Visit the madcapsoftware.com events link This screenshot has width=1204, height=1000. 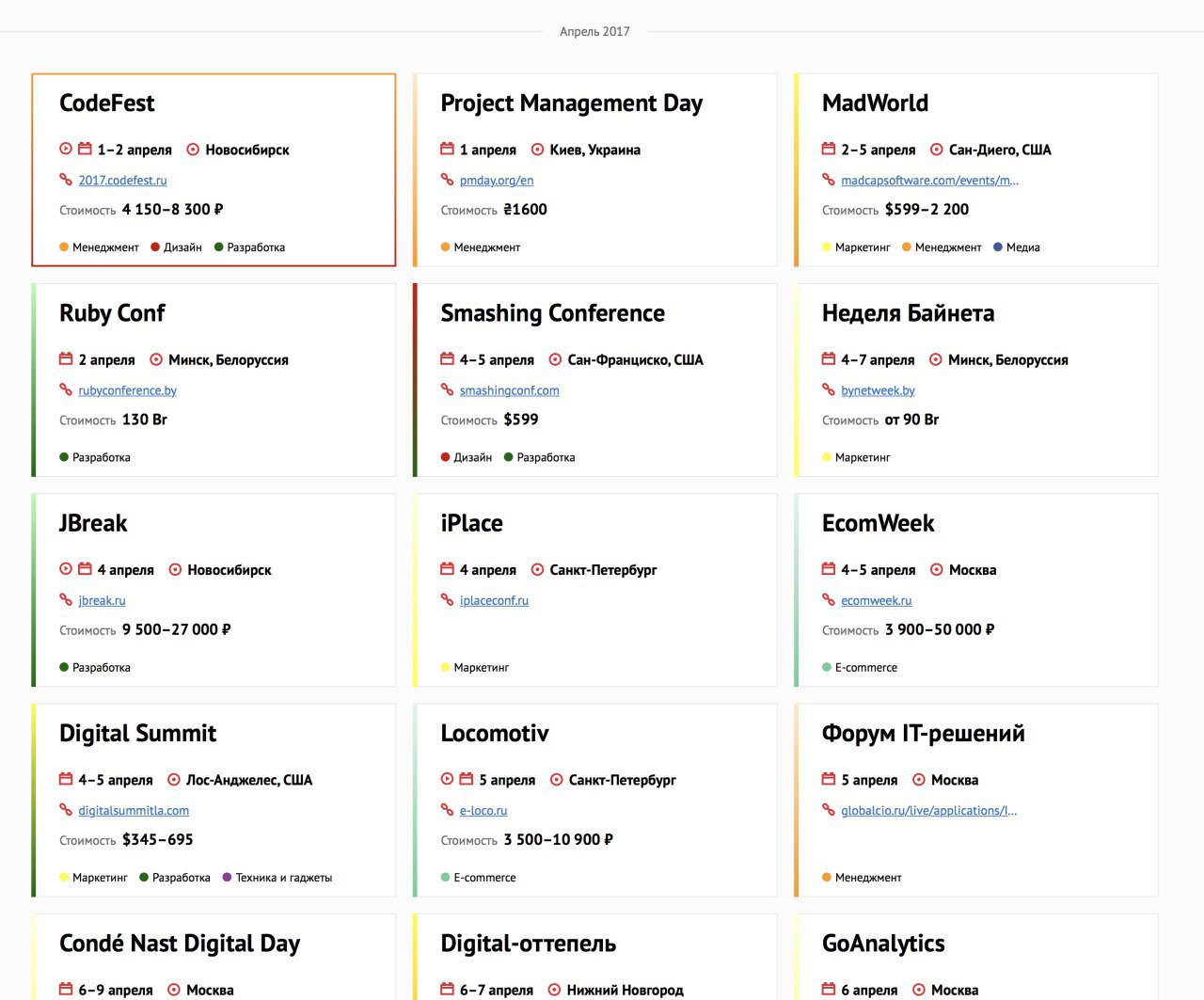coord(930,180)
